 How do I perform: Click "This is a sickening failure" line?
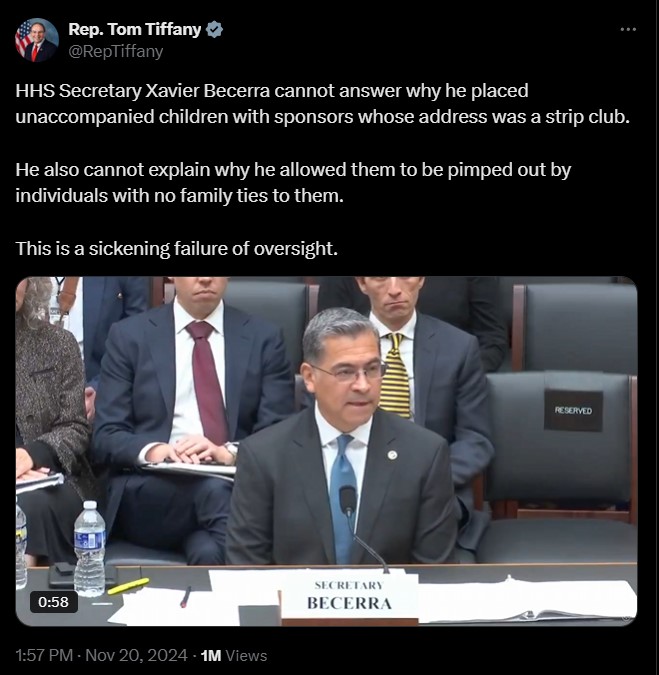click(x=176, y=249)
